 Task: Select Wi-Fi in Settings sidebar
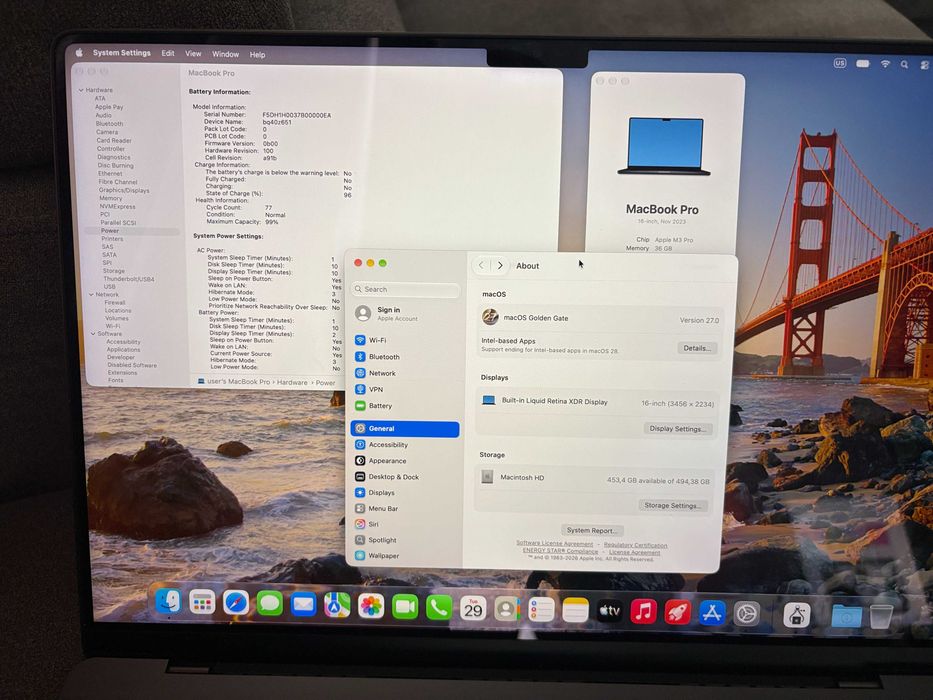pyautogui.click(x=405, y=340)
